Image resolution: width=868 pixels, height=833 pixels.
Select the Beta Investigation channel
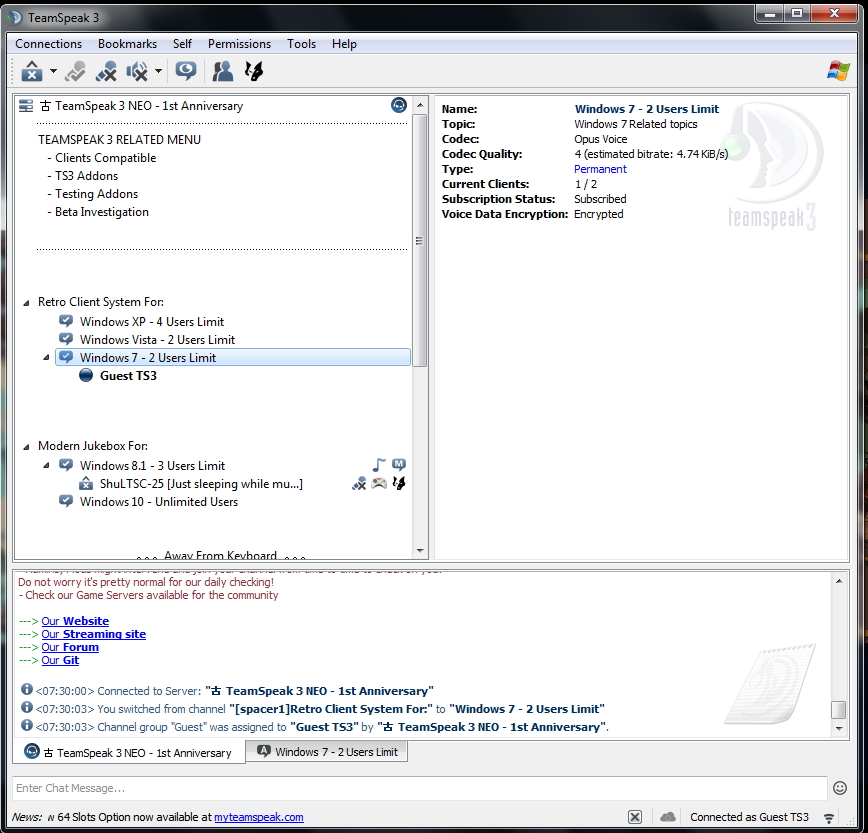tap(102, 212)
